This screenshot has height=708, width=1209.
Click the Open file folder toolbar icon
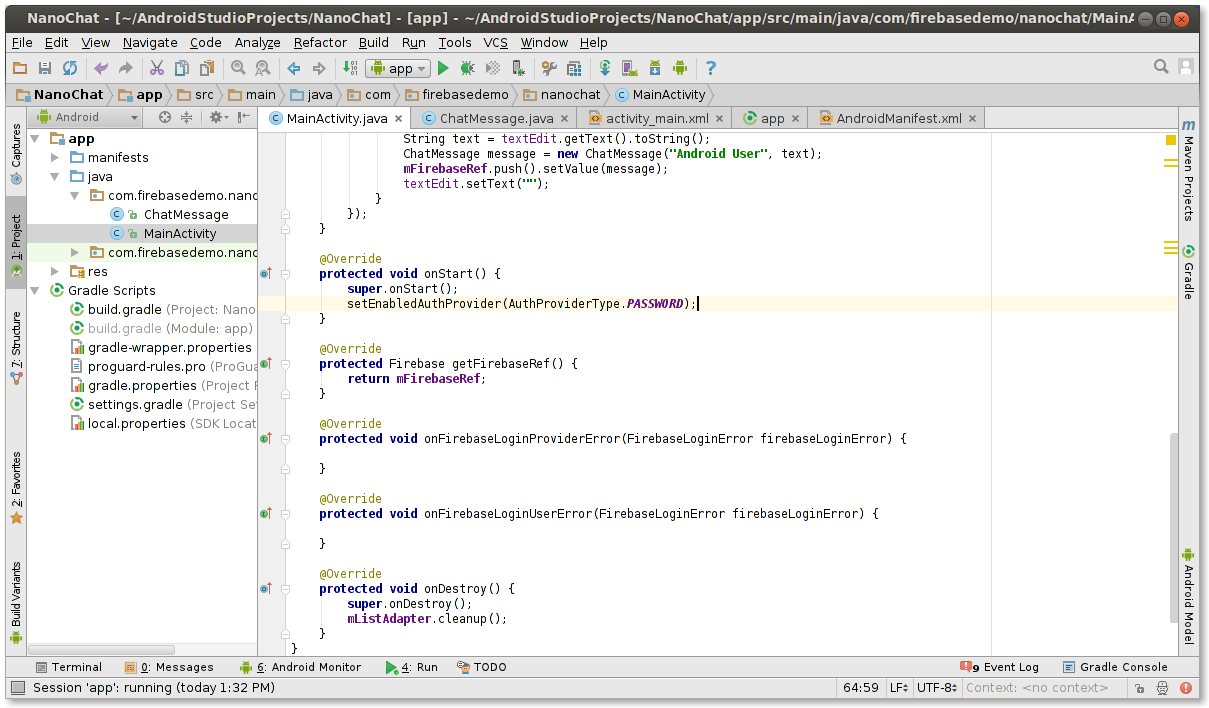[x=20, y=68]
